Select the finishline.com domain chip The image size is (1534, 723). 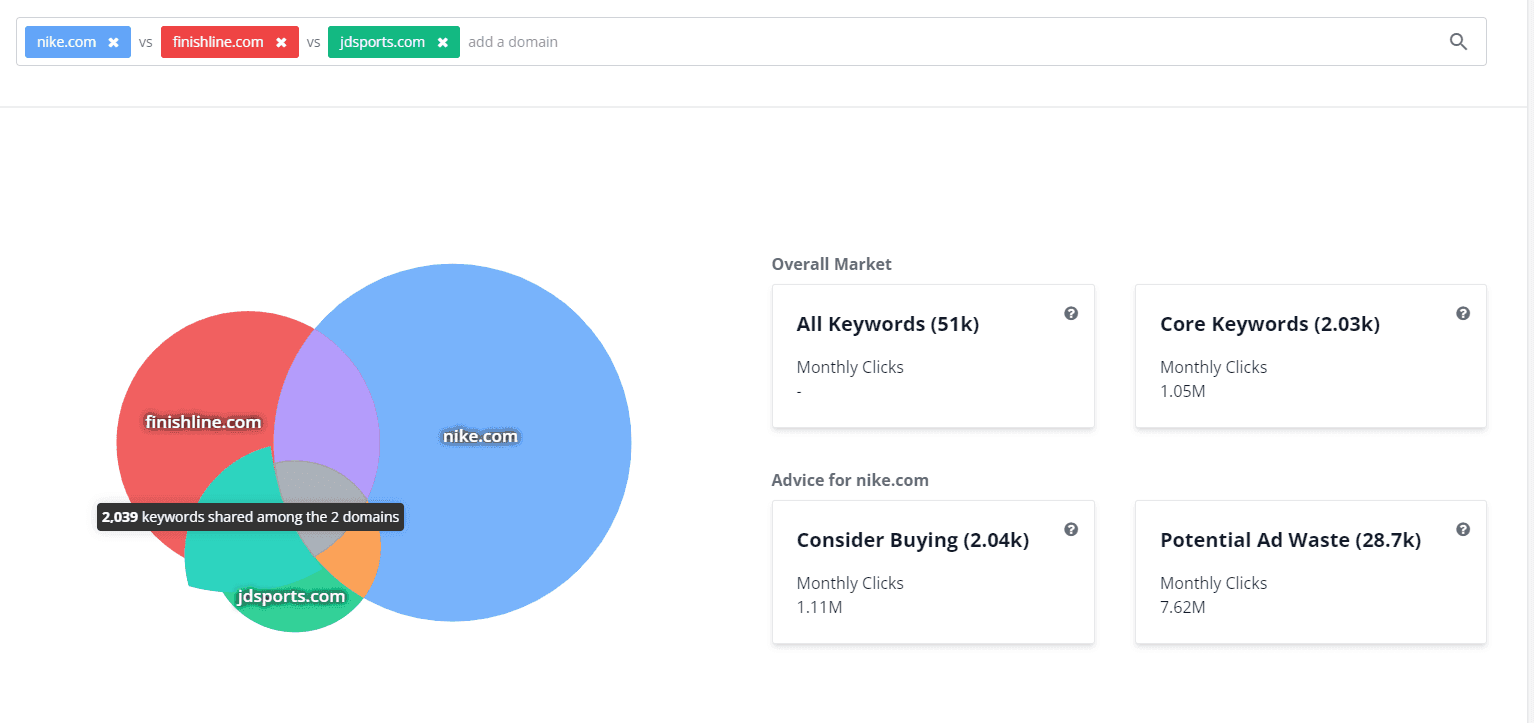218,42
